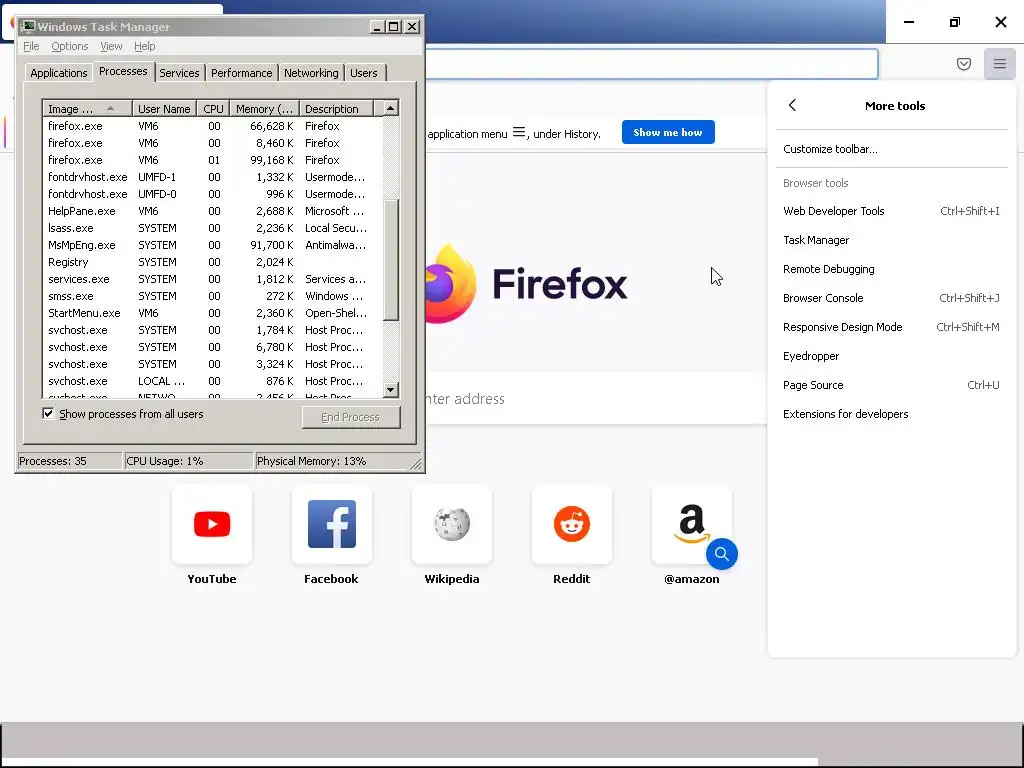Select the svchost.exe row using 6,780 K
Viewport: 1024px width, 768px height.
pos(212,347)
